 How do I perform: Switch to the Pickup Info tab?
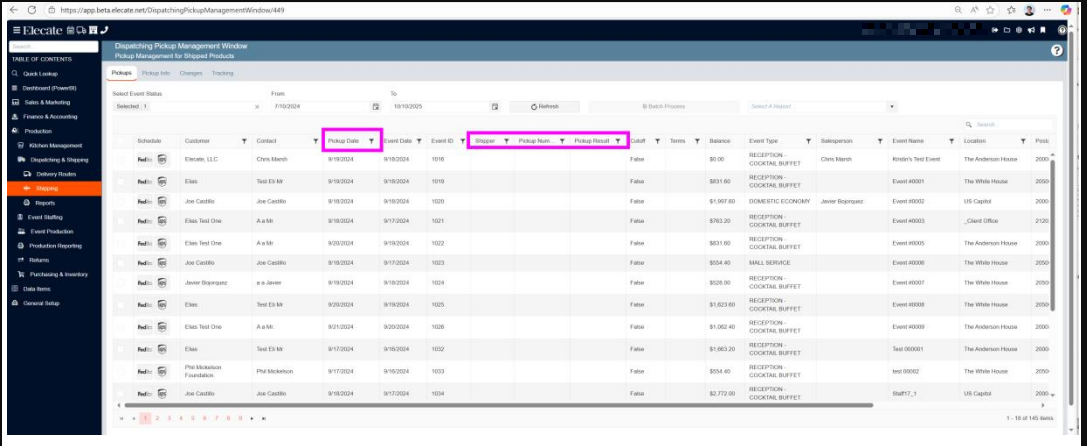(x=156, y=73)
